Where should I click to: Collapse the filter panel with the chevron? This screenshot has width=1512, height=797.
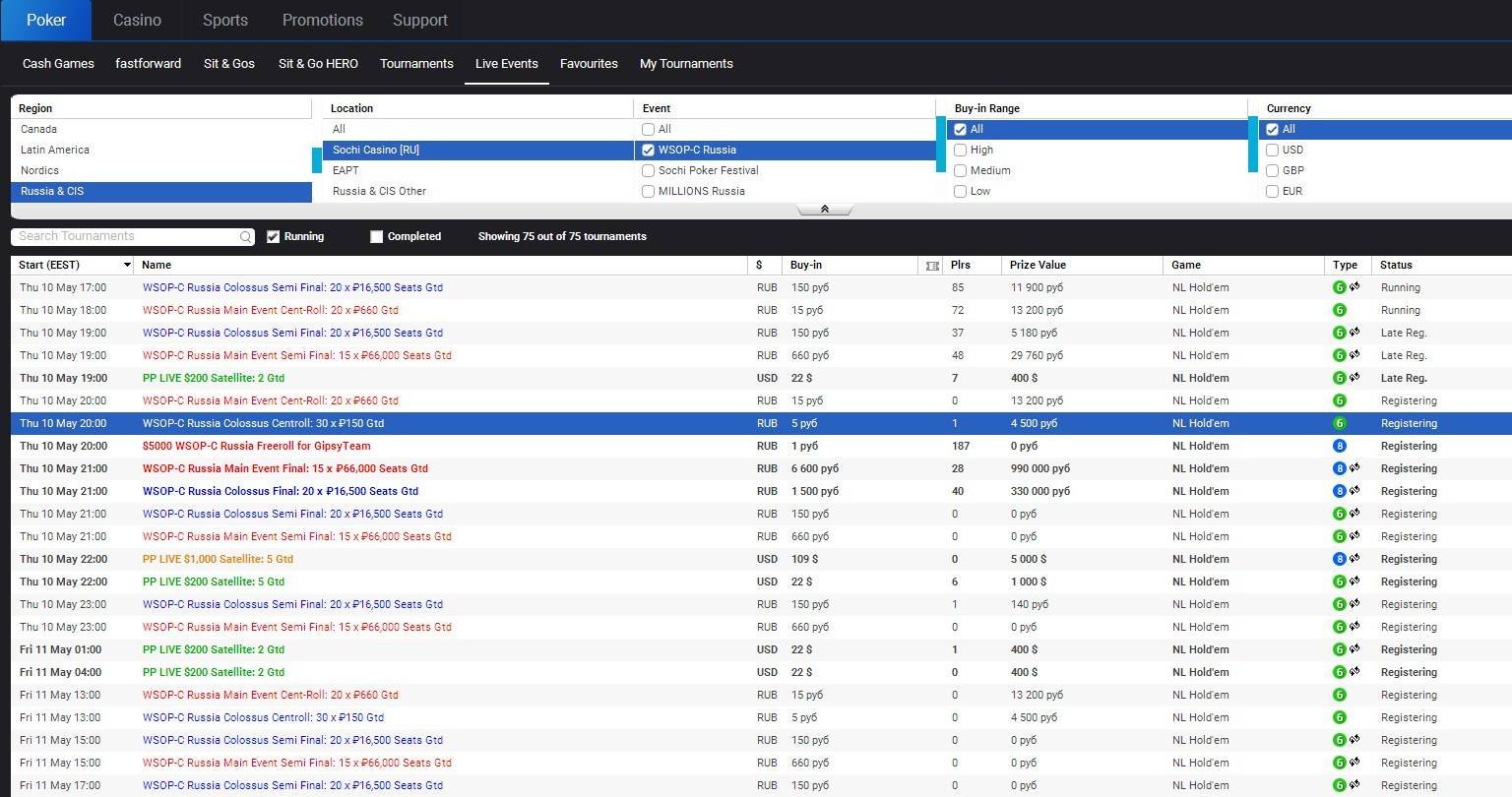coord(824,210)
